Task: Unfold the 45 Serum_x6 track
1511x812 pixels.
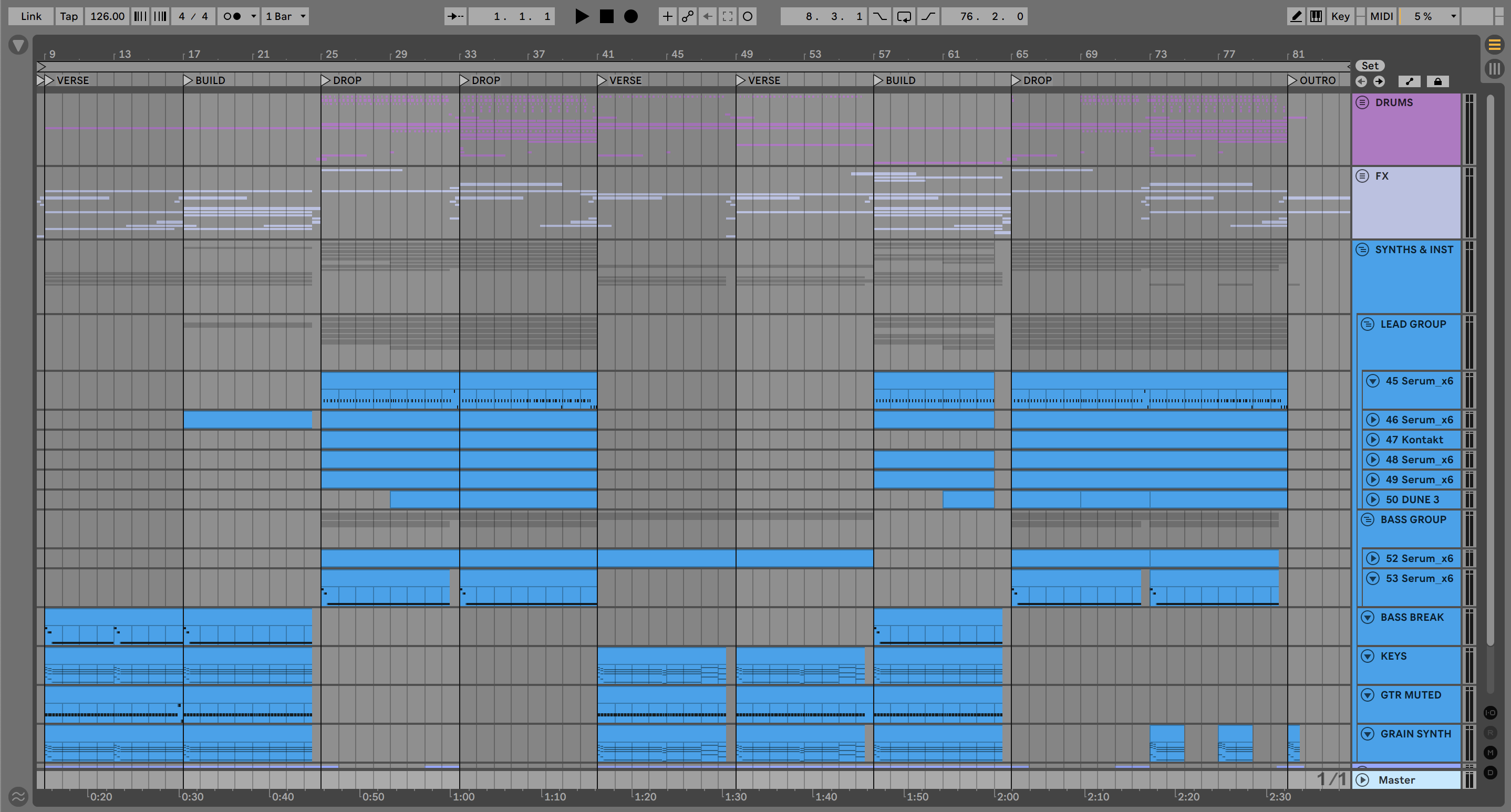Action: (1373, 381)
